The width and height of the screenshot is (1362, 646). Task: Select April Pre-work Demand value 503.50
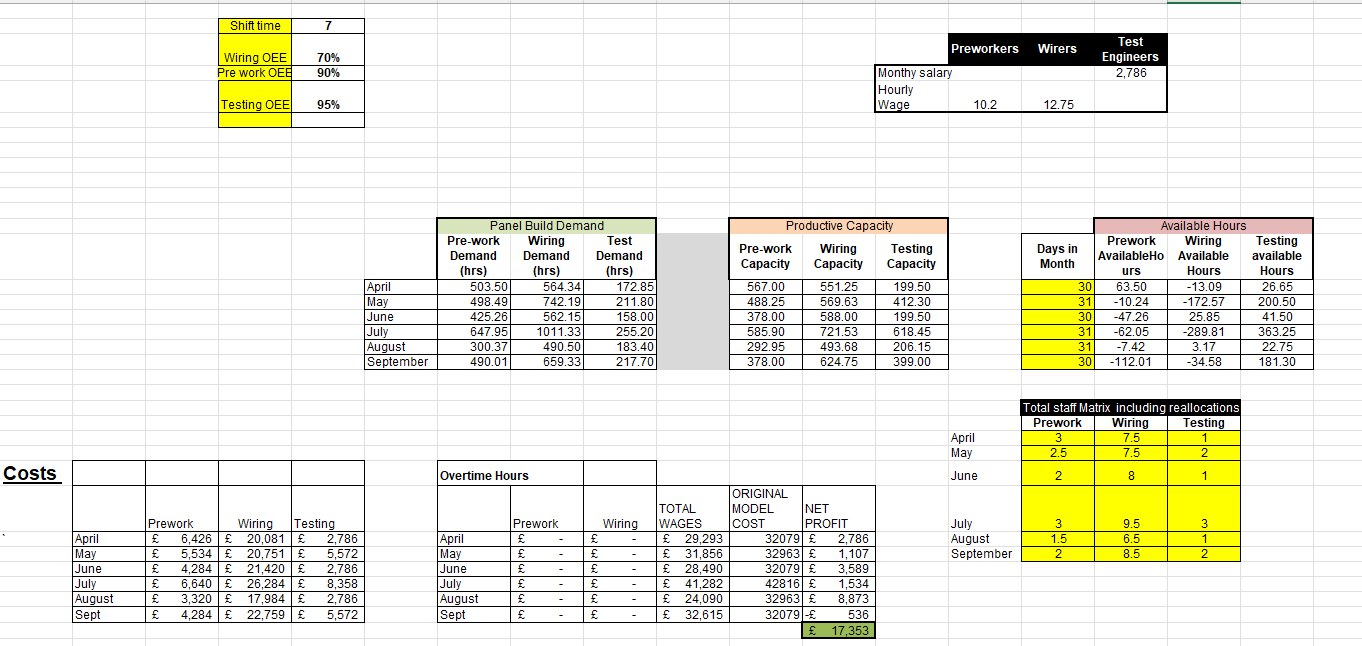click(473, 287)
